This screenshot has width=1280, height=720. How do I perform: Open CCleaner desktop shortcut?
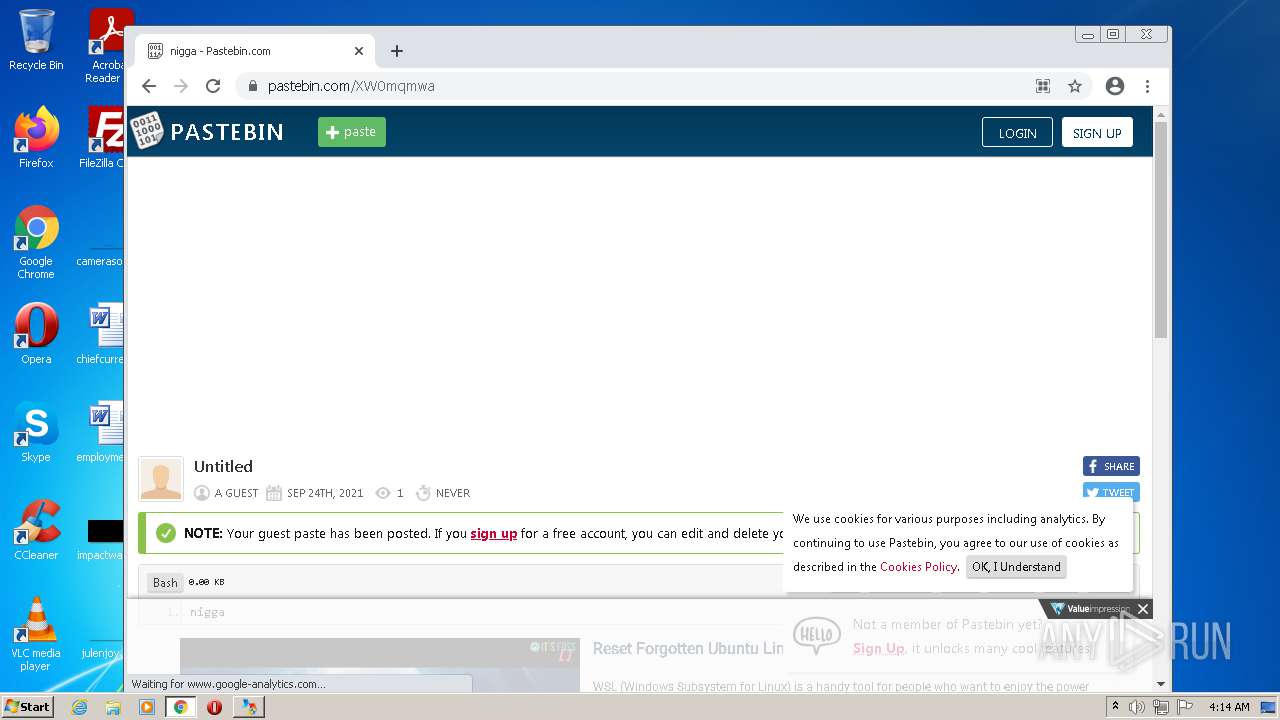[x=36, y=530]
